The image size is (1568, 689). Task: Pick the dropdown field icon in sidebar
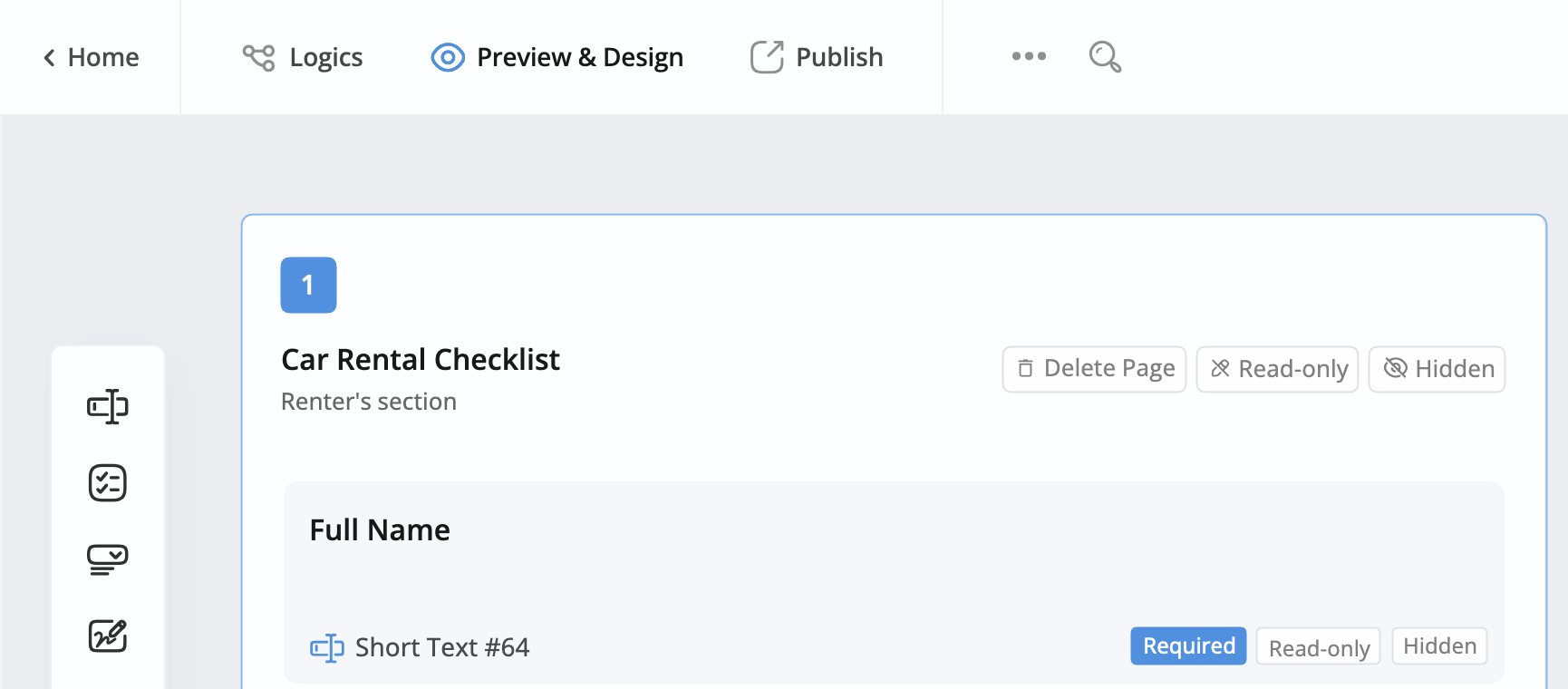click(x=108, y=559)
